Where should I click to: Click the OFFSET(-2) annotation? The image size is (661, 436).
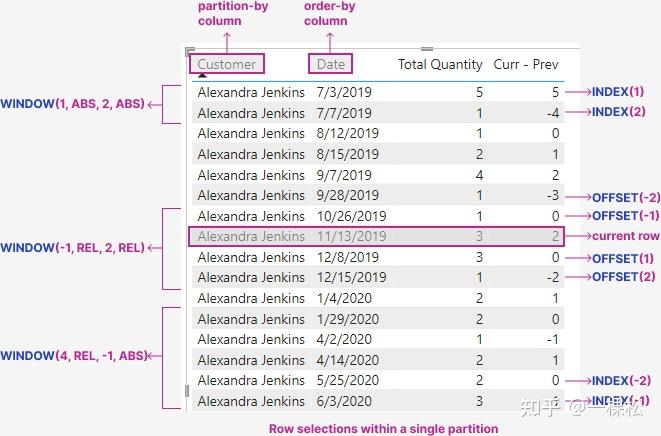click(x=626, y=197)
